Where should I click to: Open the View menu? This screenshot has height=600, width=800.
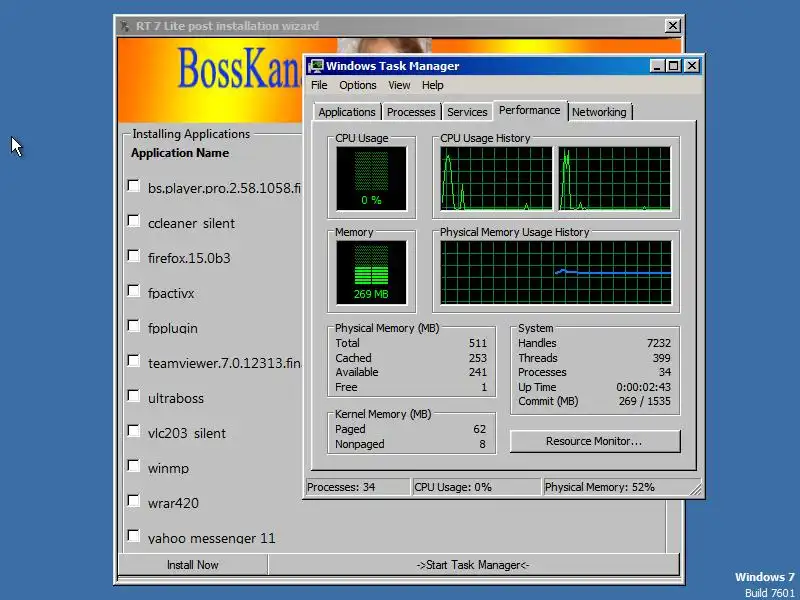coord(399,85)
